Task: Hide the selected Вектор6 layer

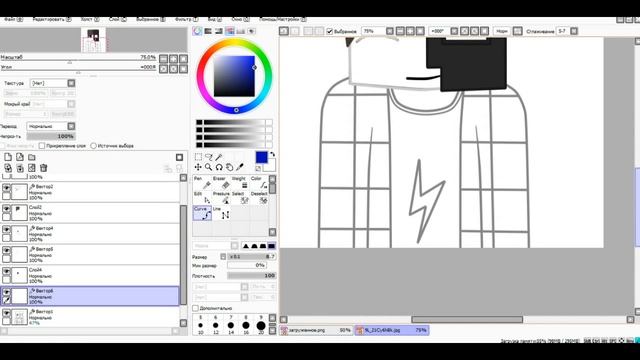Action: (x=7, y=292)
